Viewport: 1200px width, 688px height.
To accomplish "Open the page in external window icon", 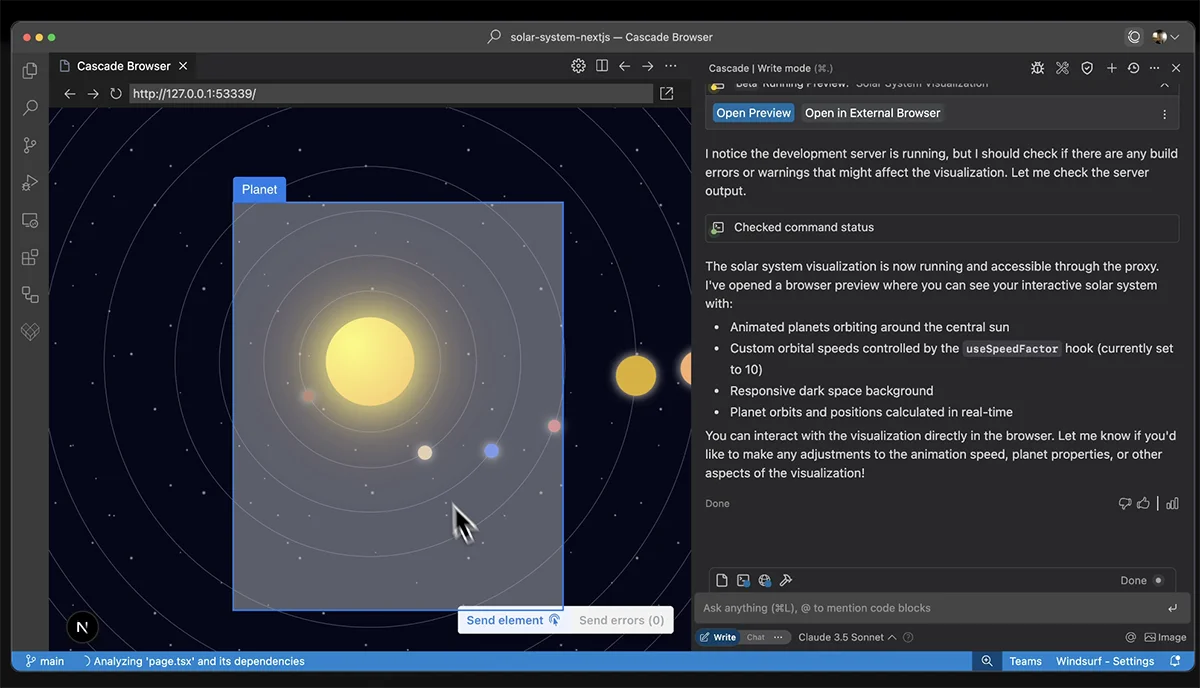I will coord(667,93).
